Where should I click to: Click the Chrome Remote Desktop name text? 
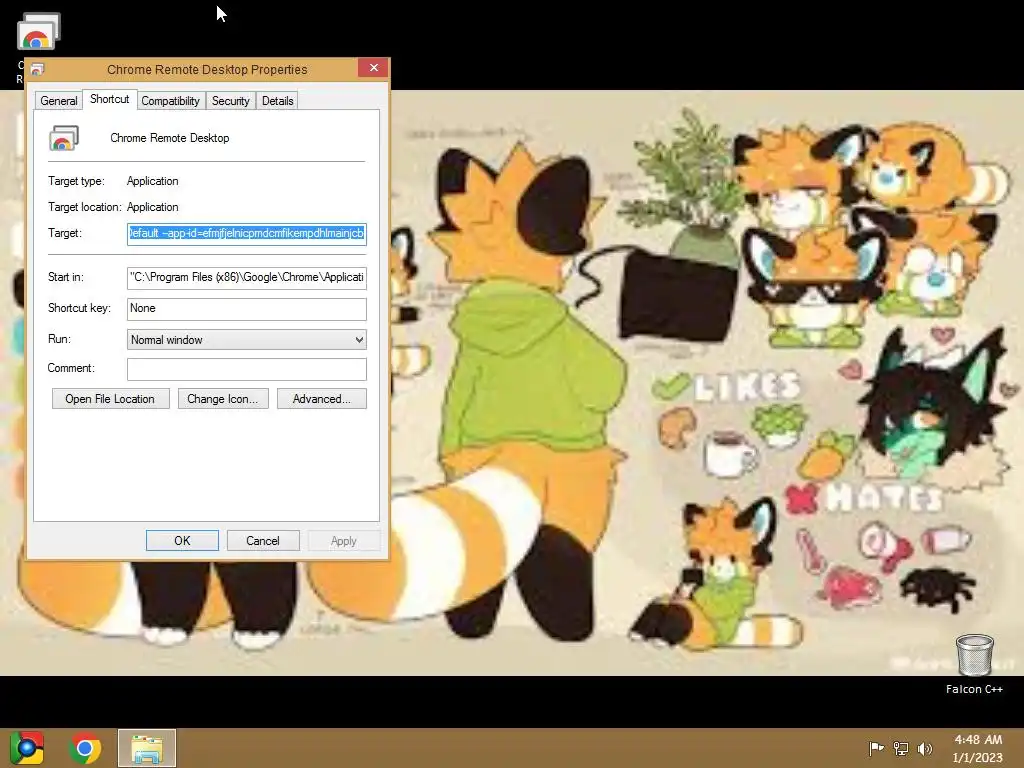pyautogui.click(x=170, y=138)
